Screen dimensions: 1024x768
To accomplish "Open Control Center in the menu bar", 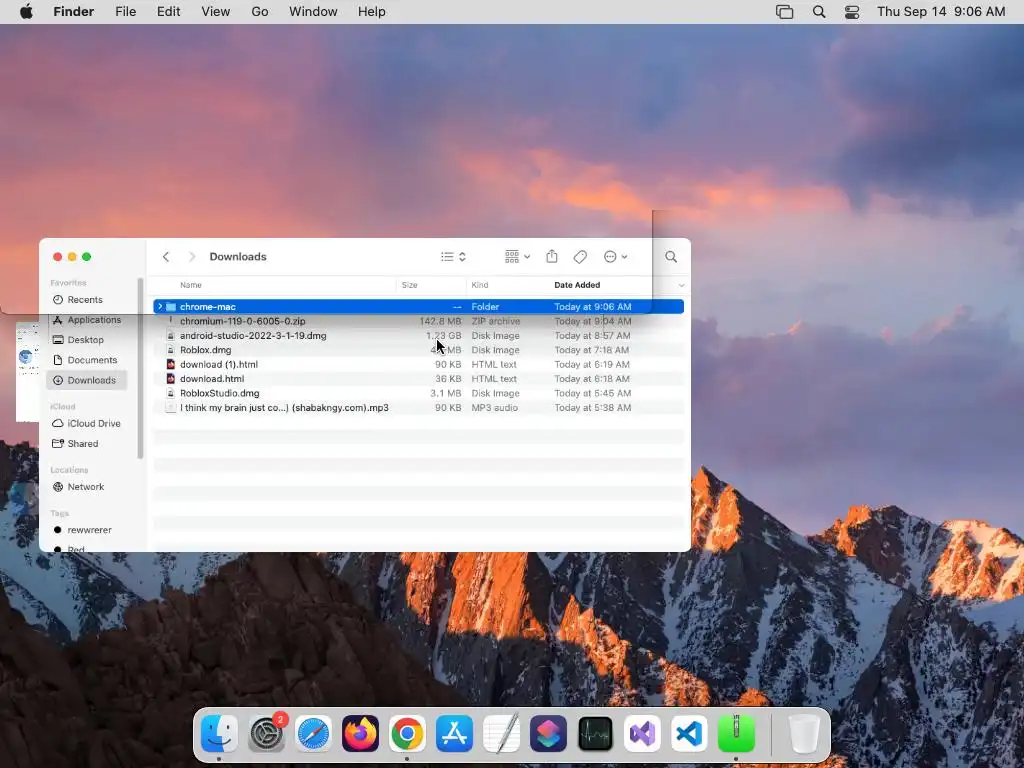I will (x=852, y=12).
